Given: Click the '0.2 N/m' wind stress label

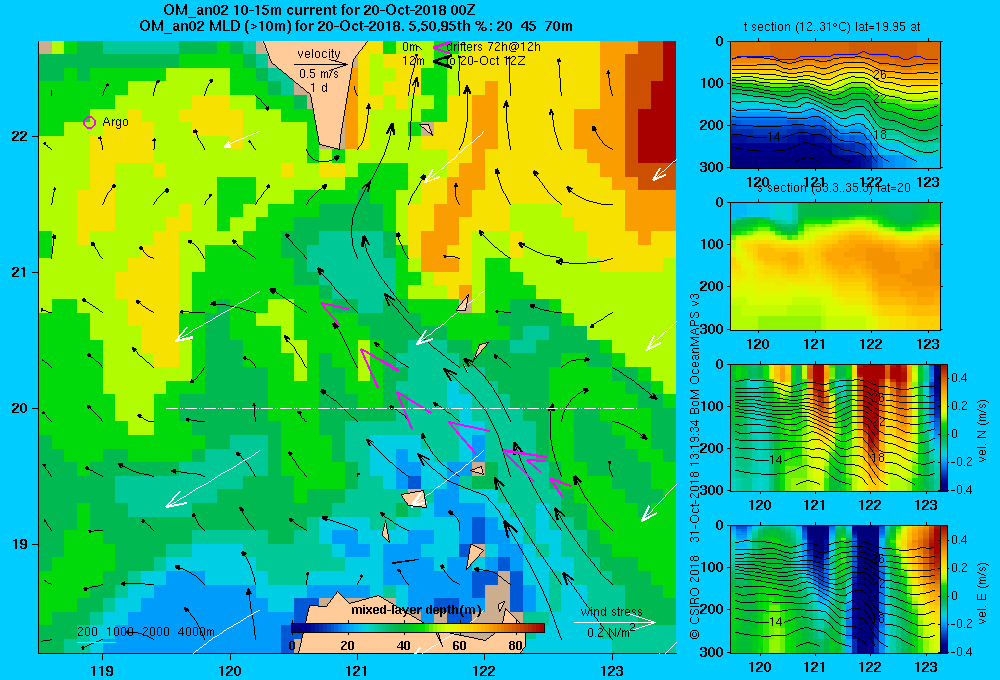Looking at the screenshot, I should coord(611,632).
